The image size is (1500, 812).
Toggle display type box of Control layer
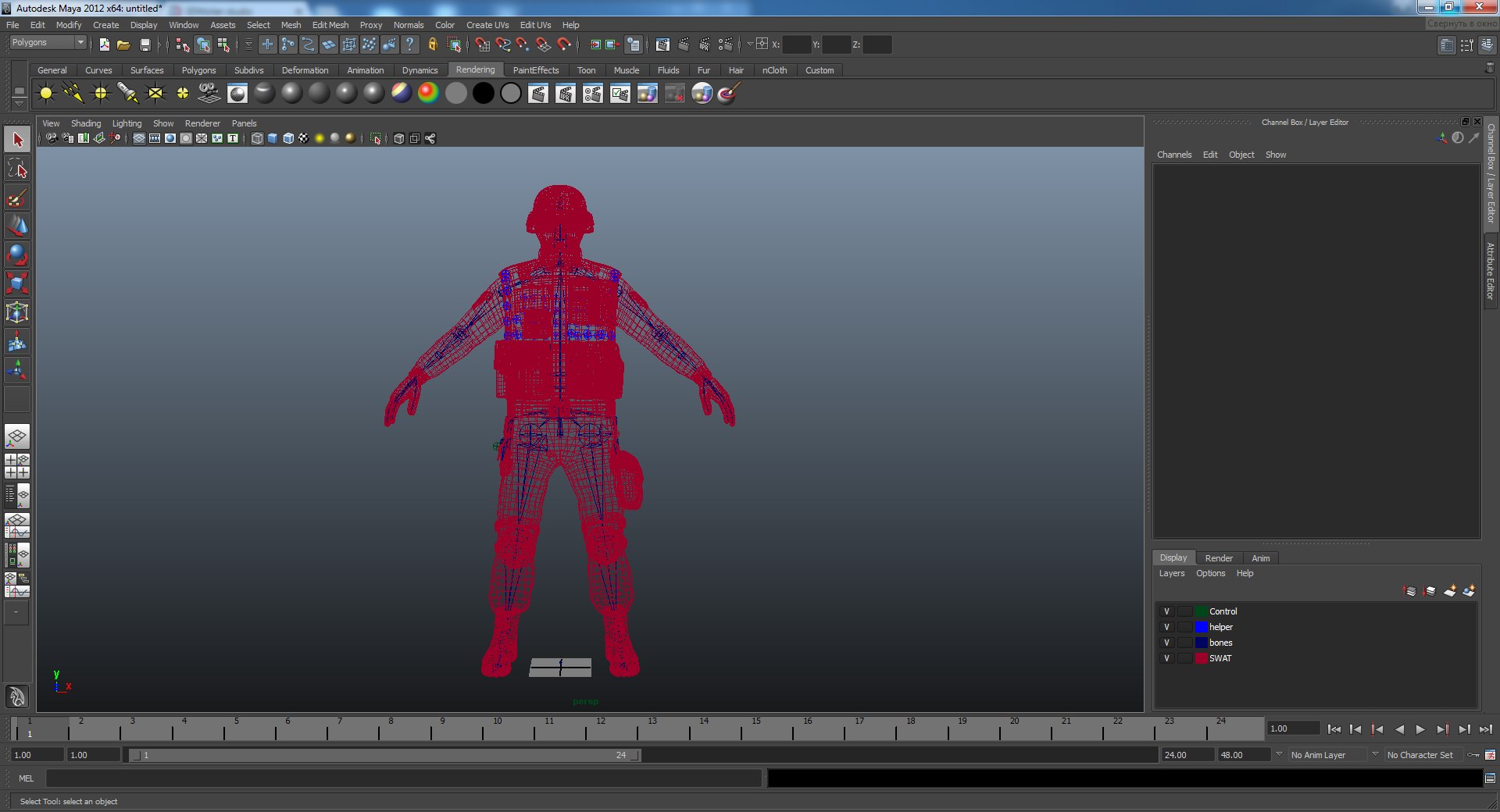pyautogui.click(x=1184, y=611)
